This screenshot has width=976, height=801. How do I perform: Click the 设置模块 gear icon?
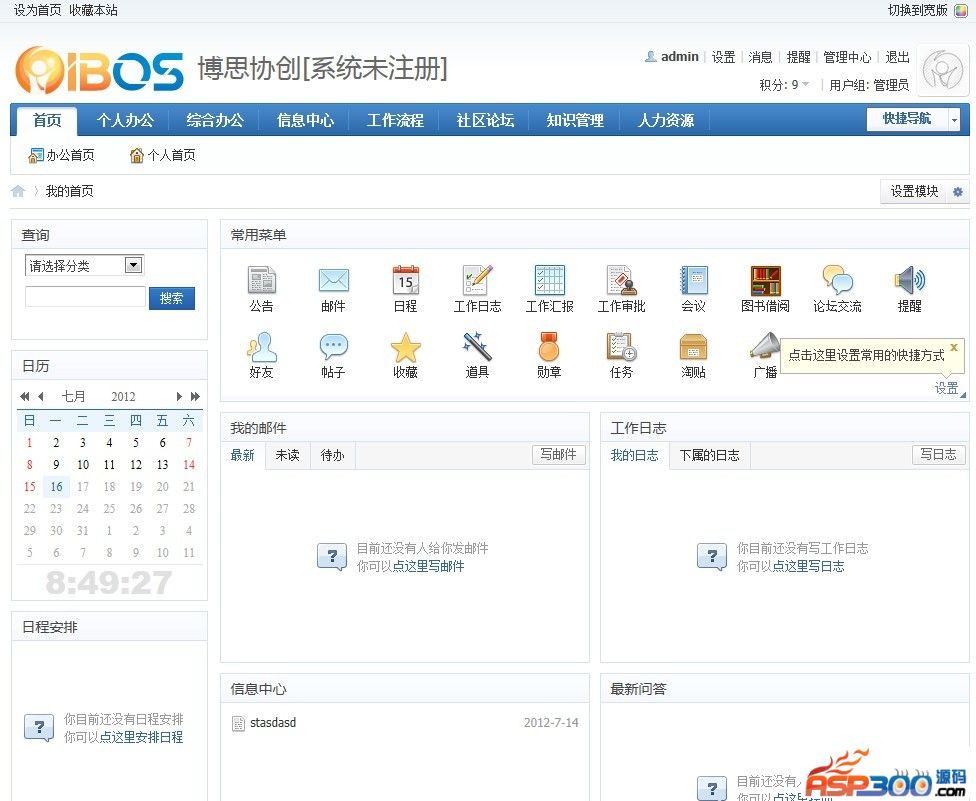pyautogui.click(x=957, y=192)
